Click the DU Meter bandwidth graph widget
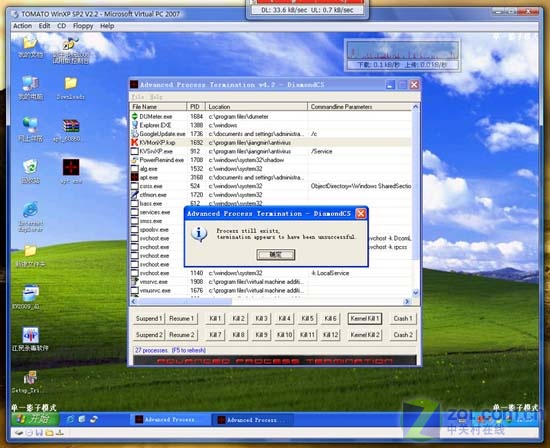 click(402, 55)
